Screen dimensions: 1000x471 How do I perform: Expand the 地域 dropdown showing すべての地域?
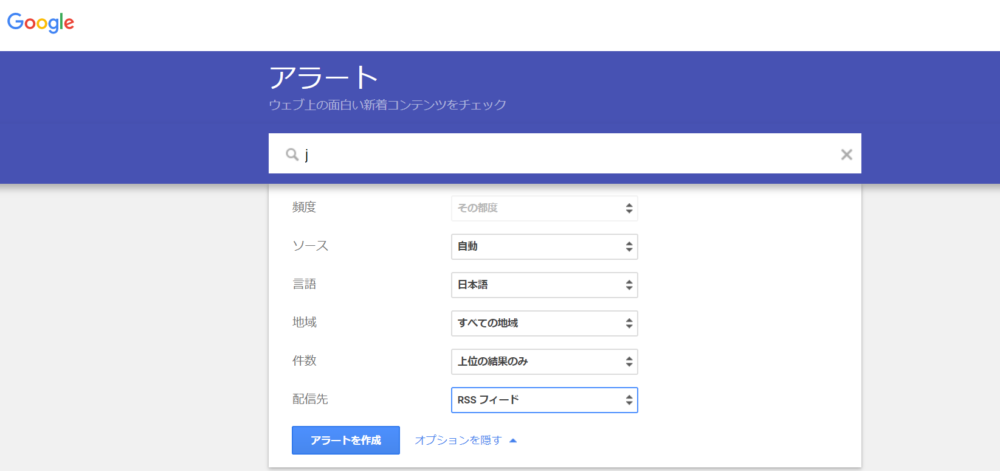(544, 323)
